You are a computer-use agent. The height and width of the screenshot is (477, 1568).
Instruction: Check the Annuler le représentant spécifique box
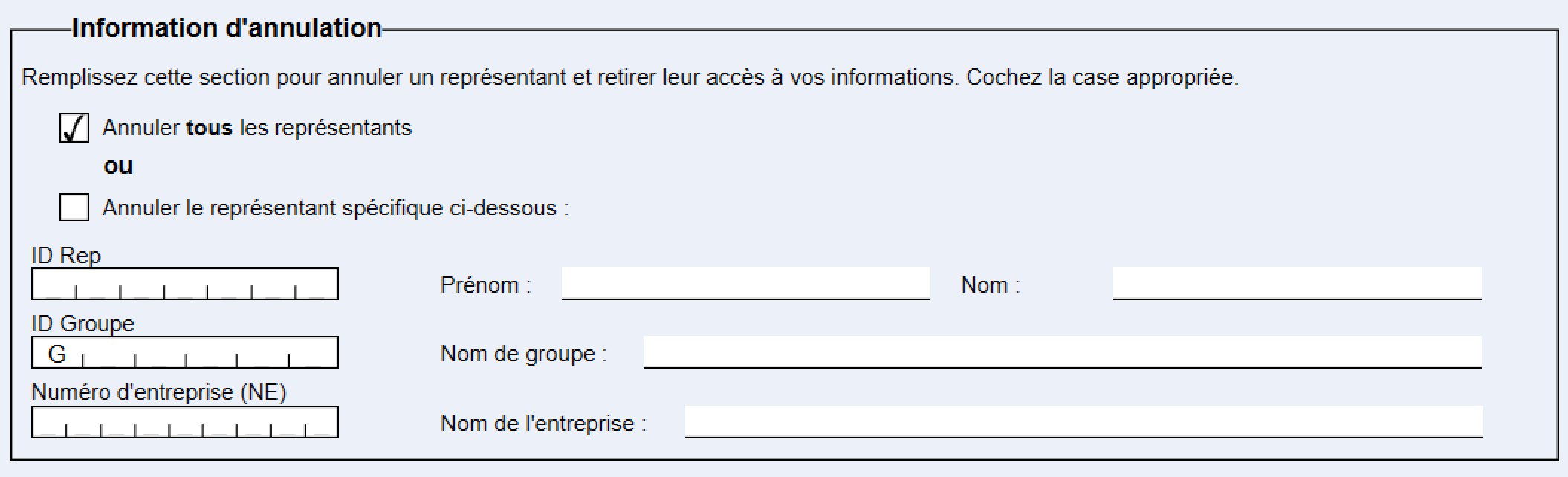click(x=74, y=207)
